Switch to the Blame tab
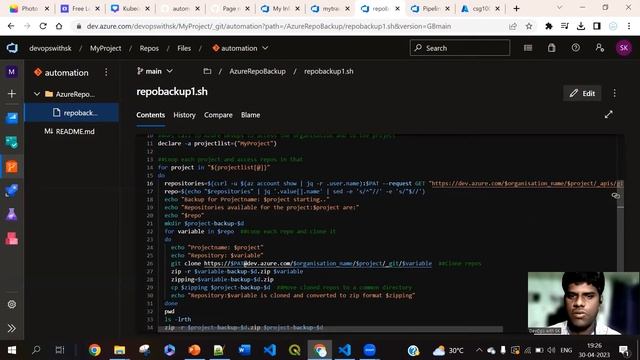 pyautogui.click(x=250, y=115)
